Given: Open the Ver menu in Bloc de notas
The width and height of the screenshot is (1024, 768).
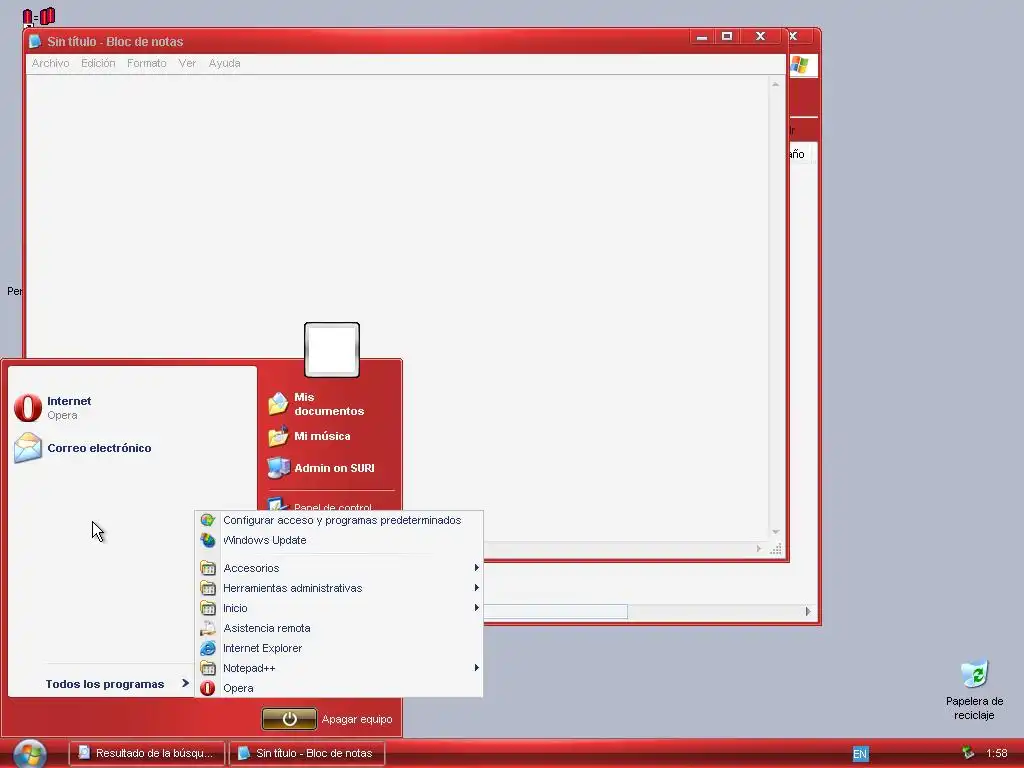Looking at the screenshot, I should coord(187,63).
